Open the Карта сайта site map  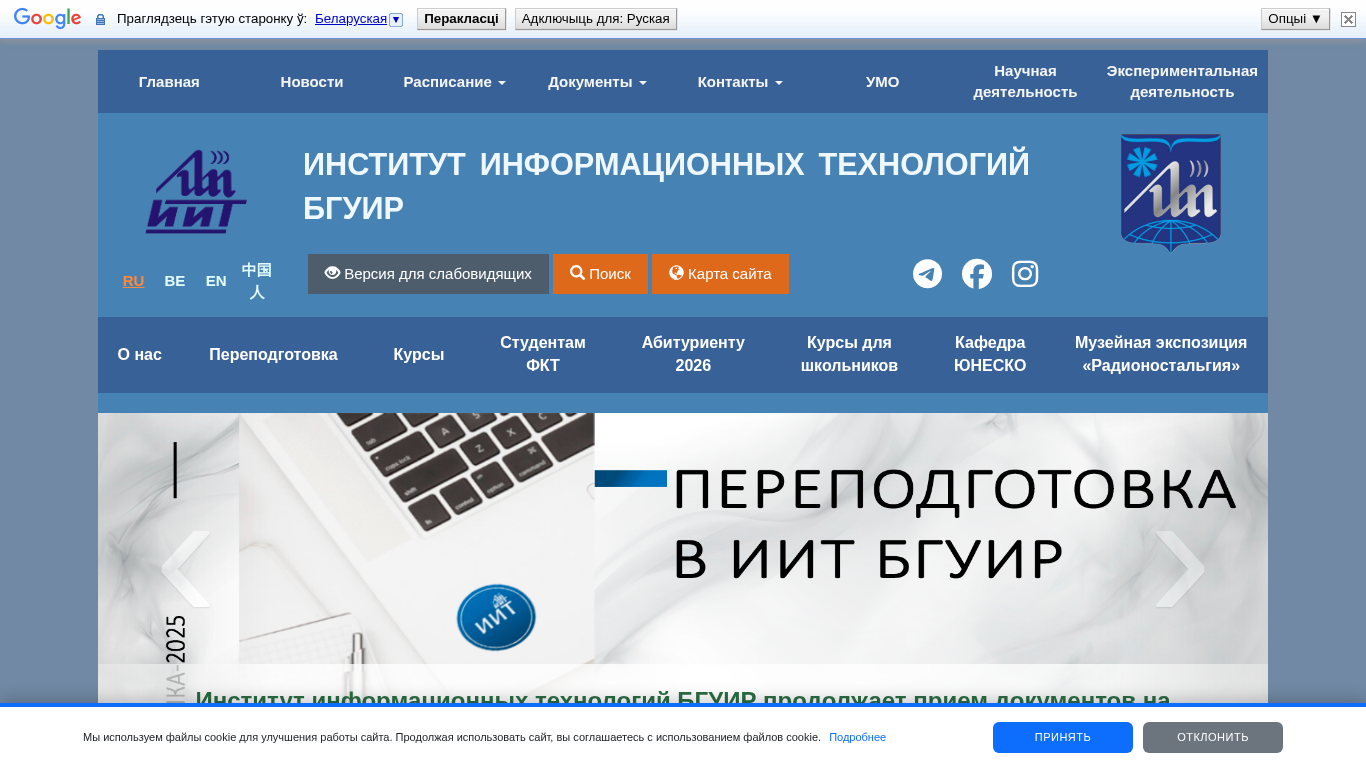click(x=720, y=274)
